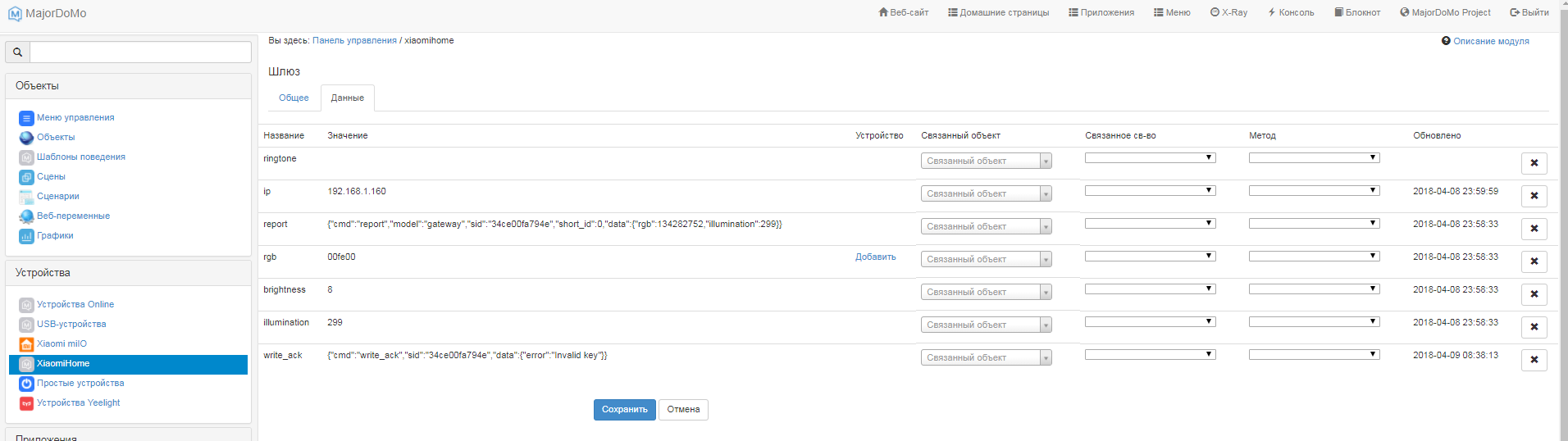Collapse the Устройства panel header
This screenshot has height=441, width=1568.
click(128, 273)
